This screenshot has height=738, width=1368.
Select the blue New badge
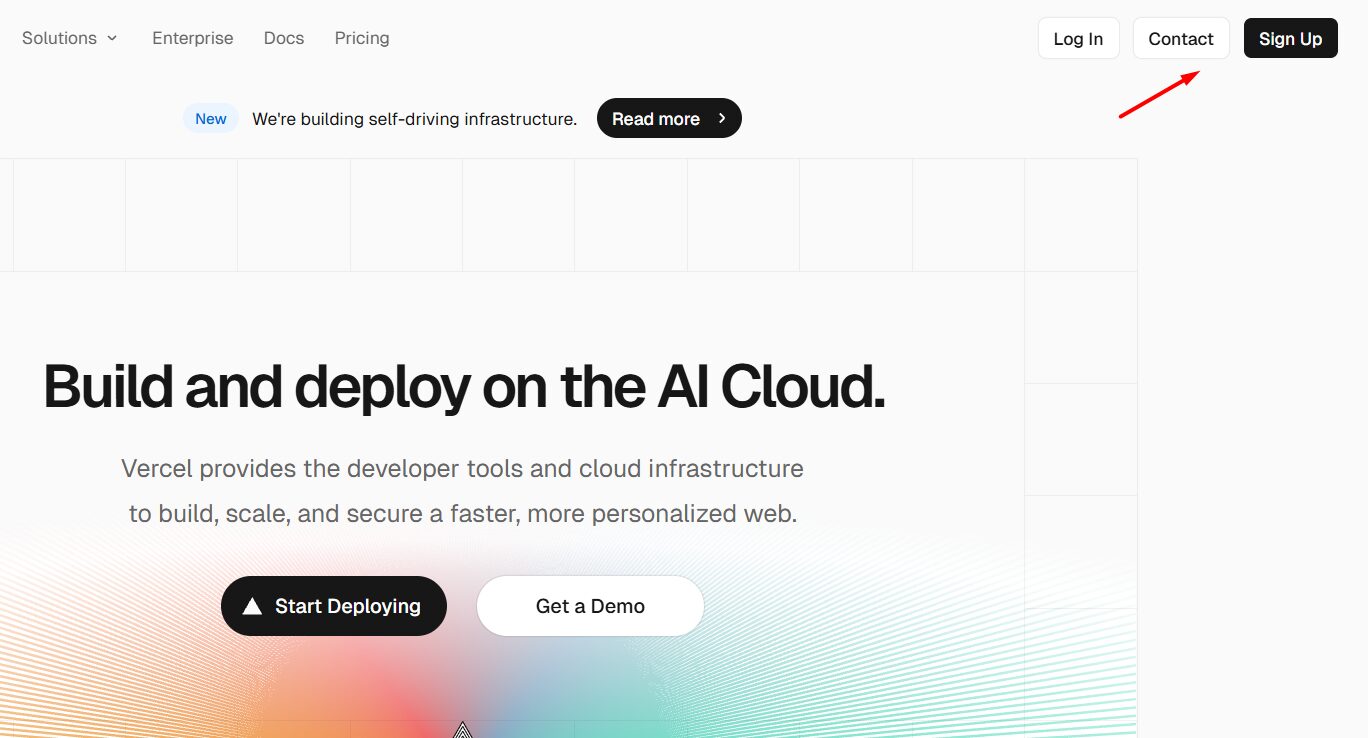tap(210, 118)
